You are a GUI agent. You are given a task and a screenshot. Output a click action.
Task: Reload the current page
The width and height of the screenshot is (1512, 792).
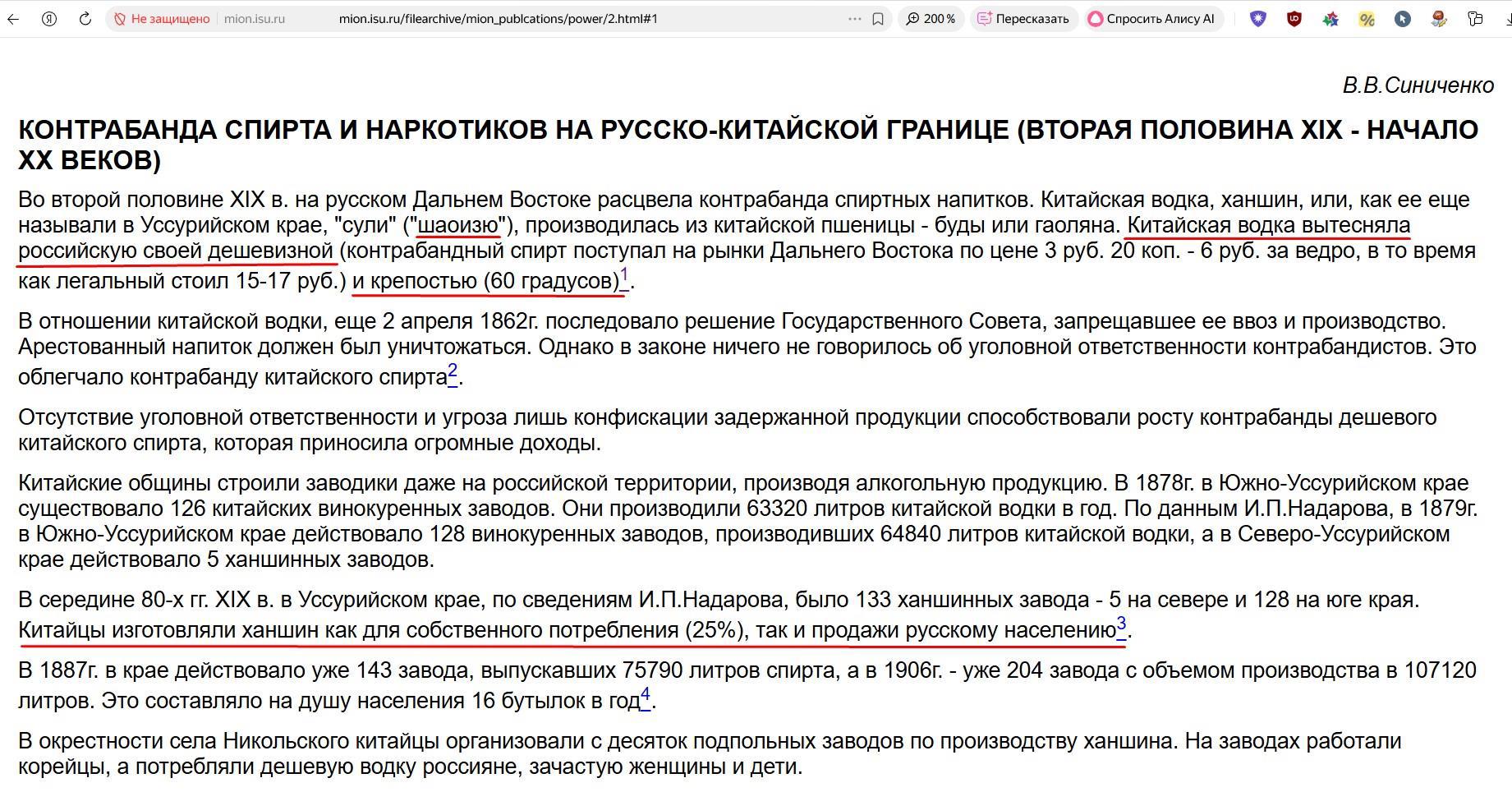click(85, 19)
